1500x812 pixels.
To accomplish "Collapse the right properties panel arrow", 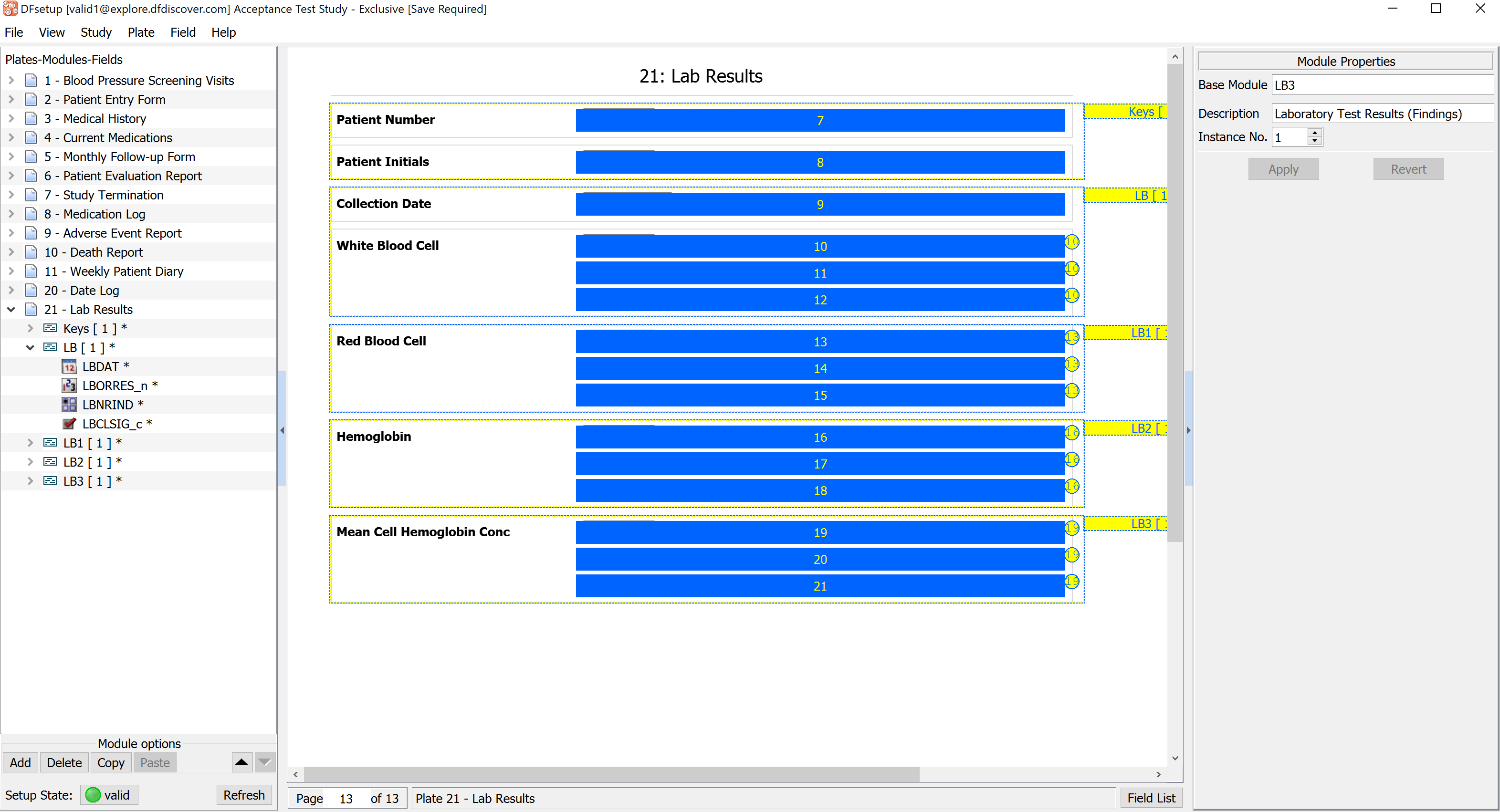I will click(1188, 430).
